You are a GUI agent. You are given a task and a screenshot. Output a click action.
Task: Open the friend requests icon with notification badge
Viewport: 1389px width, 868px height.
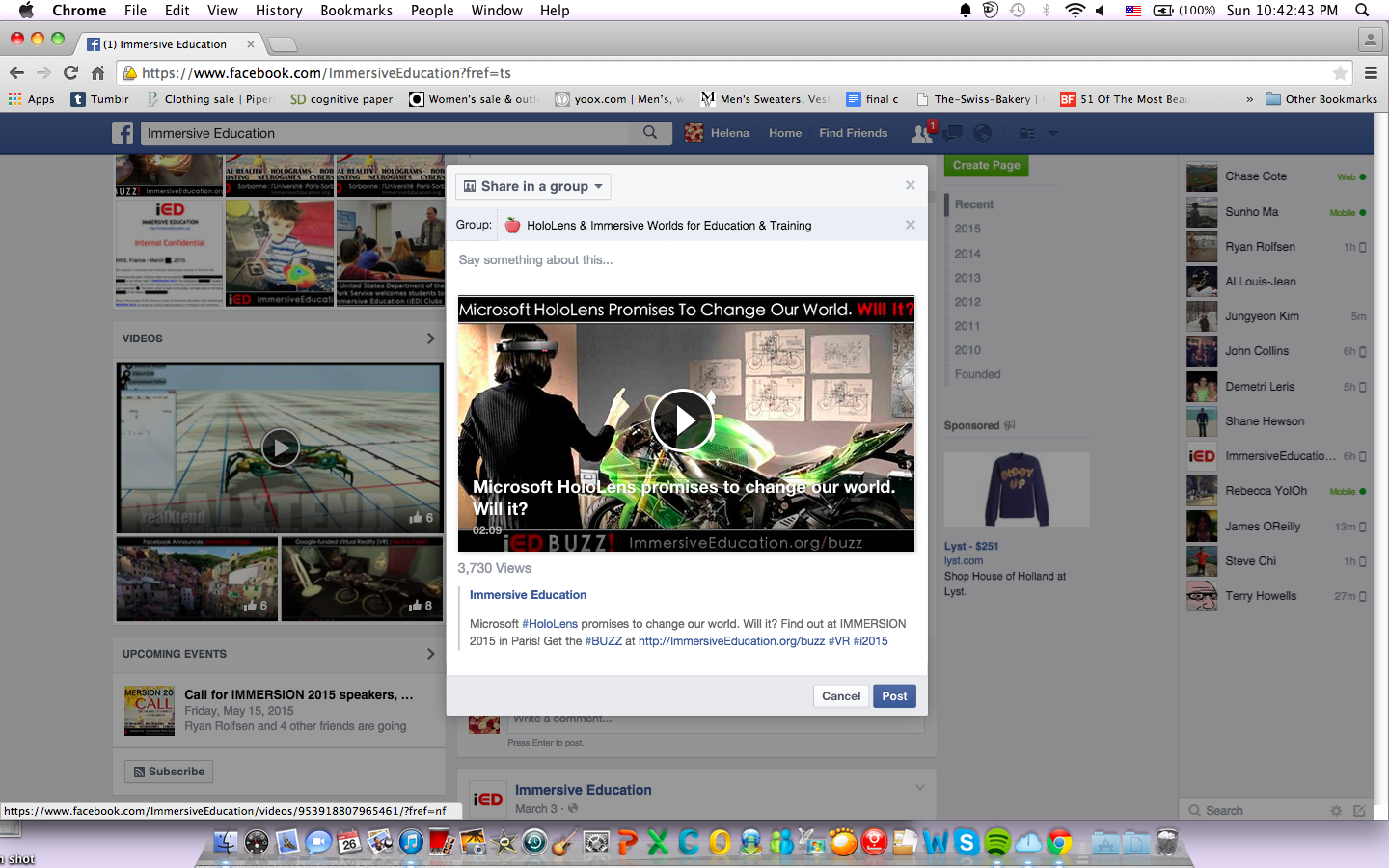coord(923,133)
